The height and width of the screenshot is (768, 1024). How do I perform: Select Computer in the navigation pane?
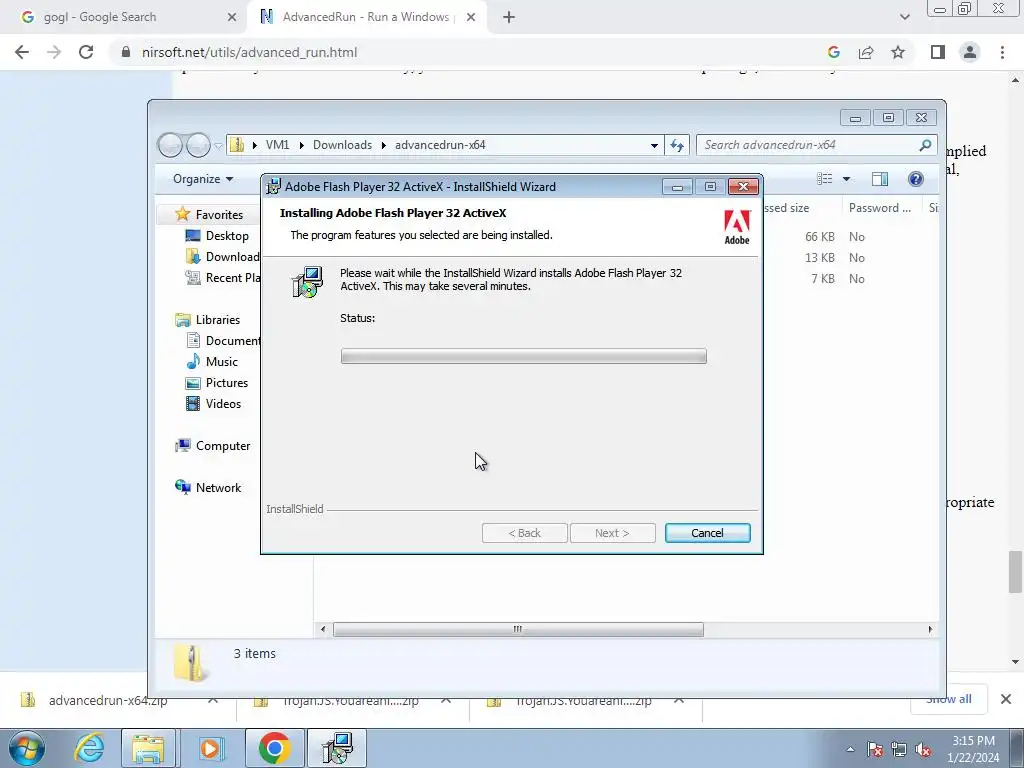[212, 445]
